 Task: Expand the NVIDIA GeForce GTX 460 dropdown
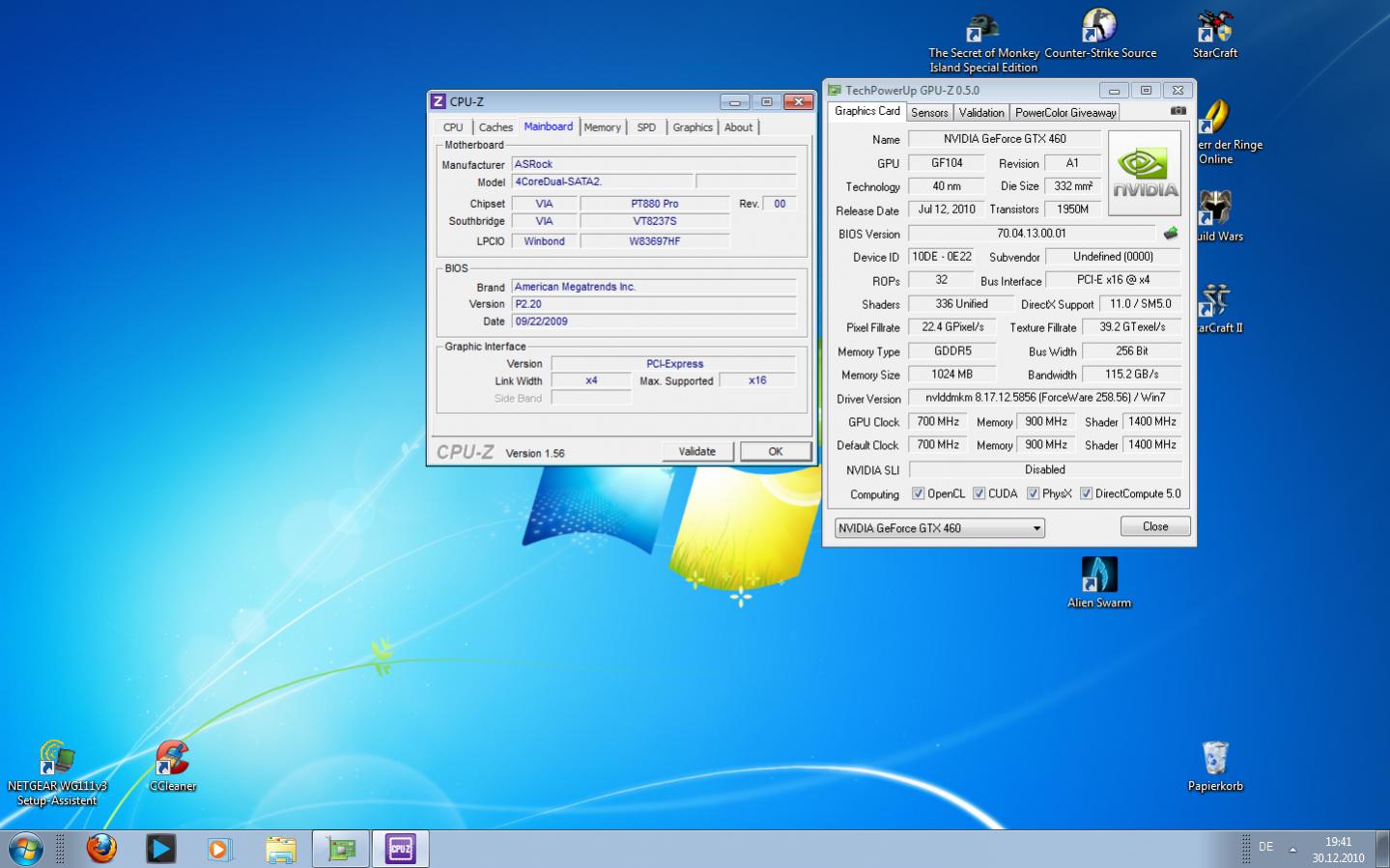tap(1036, 528)
